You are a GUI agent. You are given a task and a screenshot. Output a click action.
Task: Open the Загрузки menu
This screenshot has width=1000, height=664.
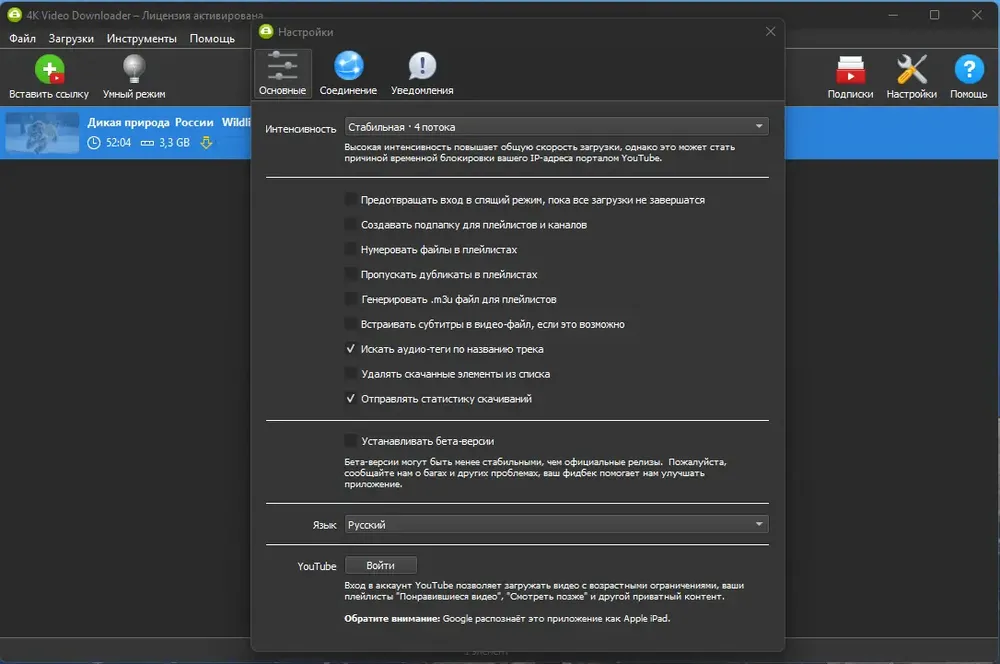[x=71, y=38]
